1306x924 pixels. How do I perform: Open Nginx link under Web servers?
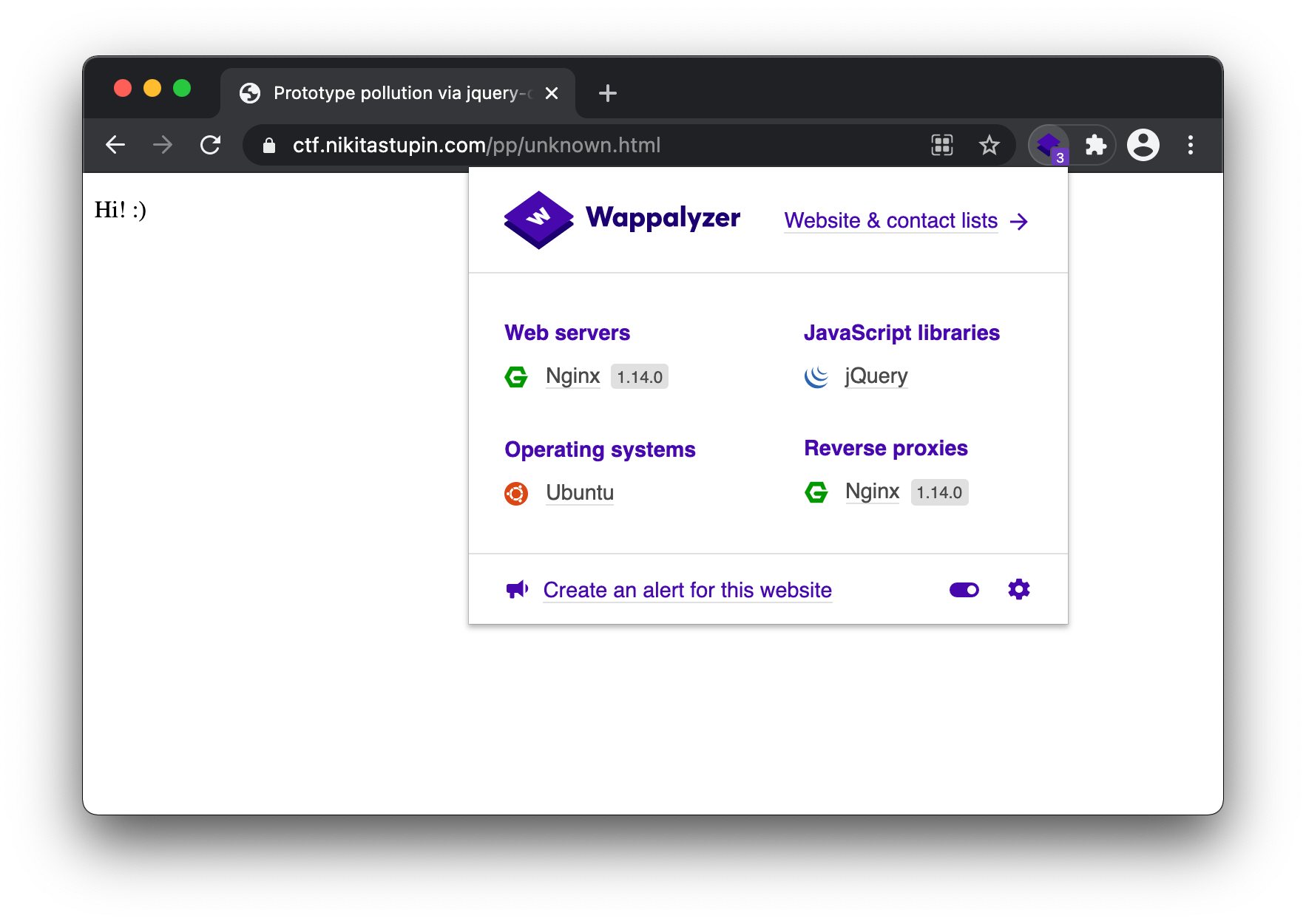[x=572, y=376]
